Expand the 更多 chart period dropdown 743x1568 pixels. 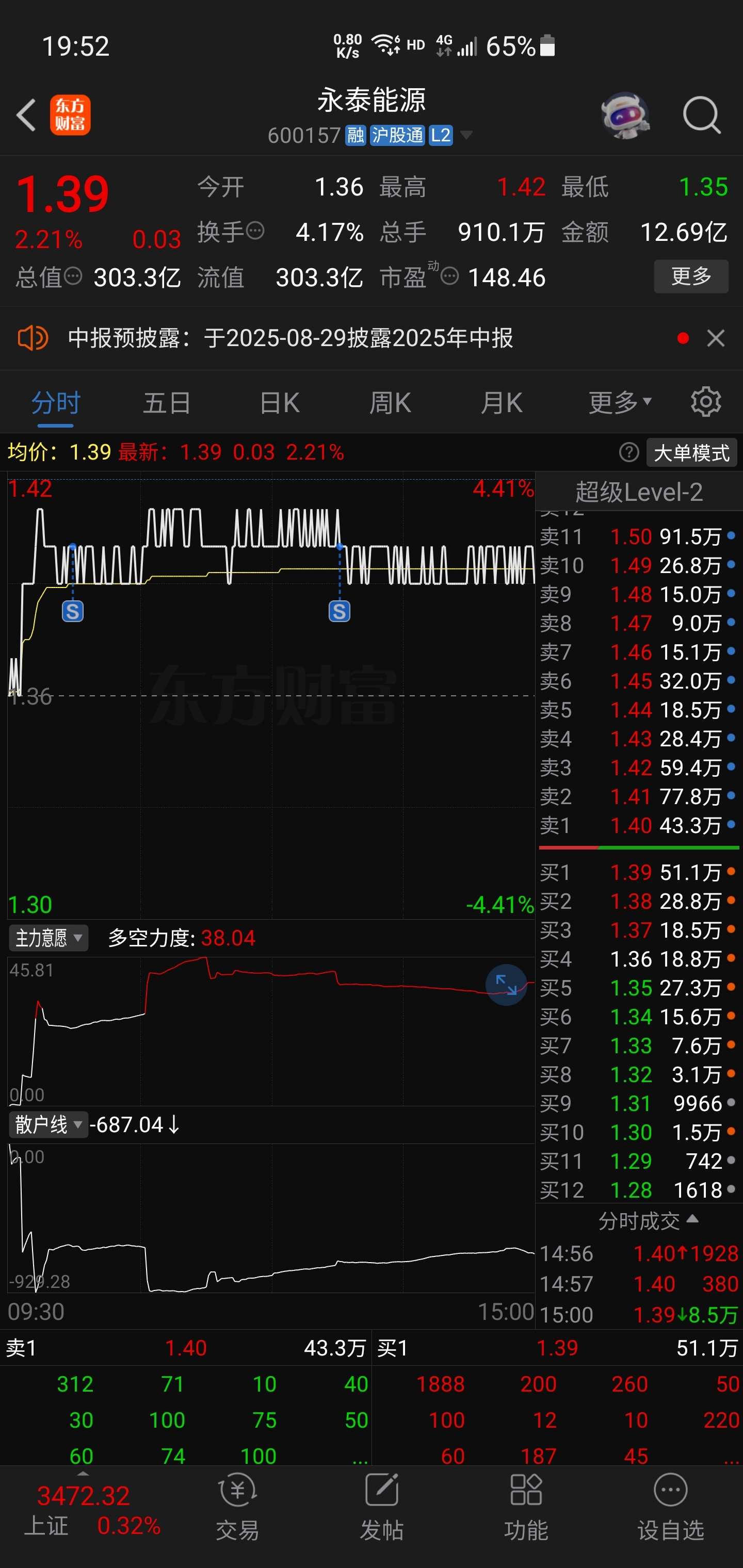click(620, 403)
